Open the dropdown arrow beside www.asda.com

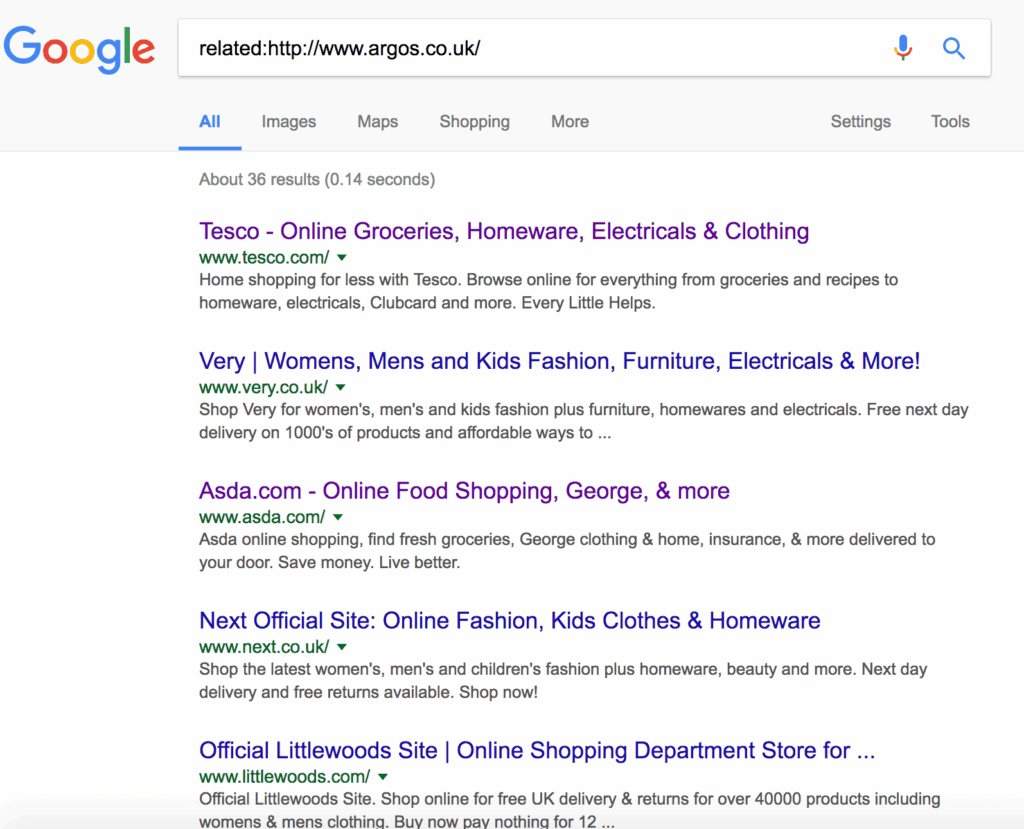coord(338,517)
